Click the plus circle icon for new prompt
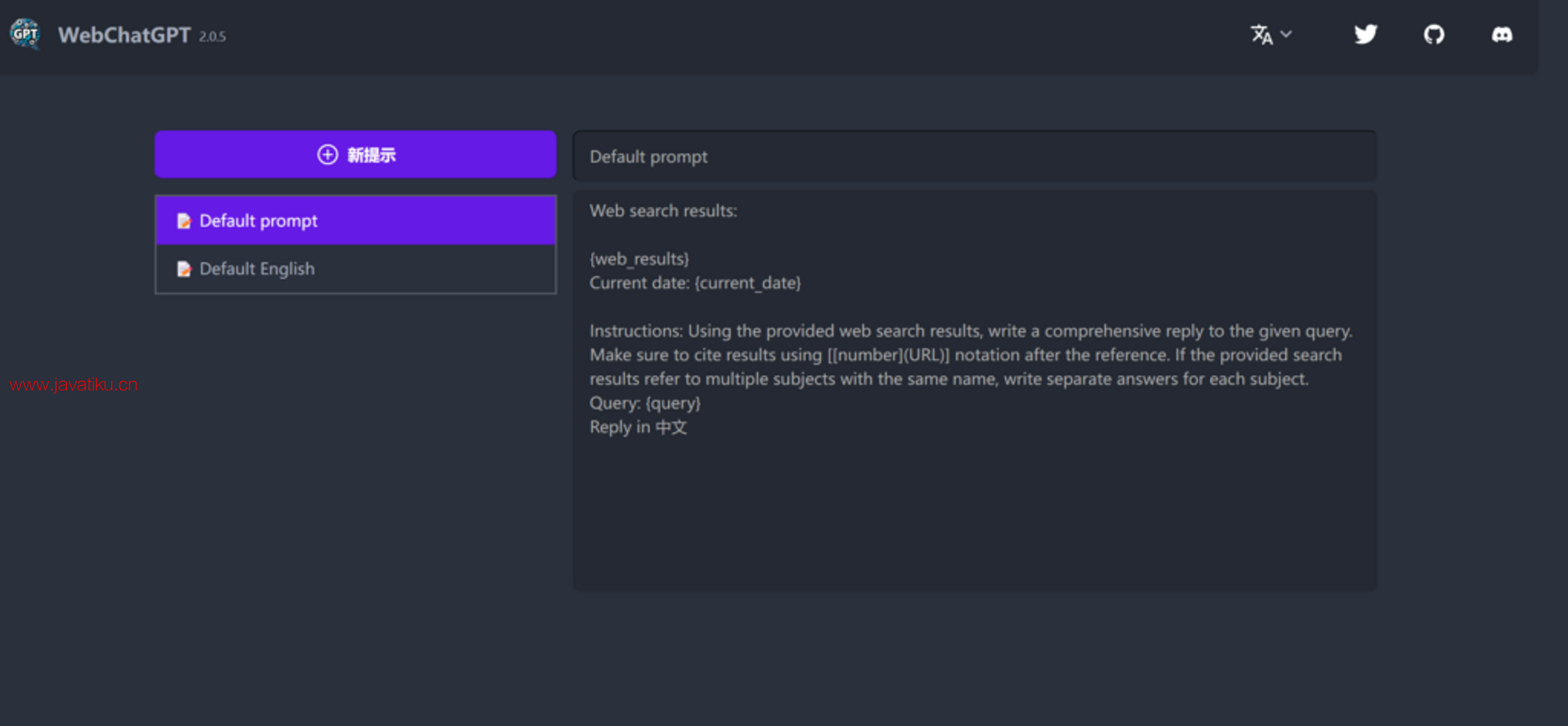Viewport: 1568px width, 726px height. pos(327,154)
